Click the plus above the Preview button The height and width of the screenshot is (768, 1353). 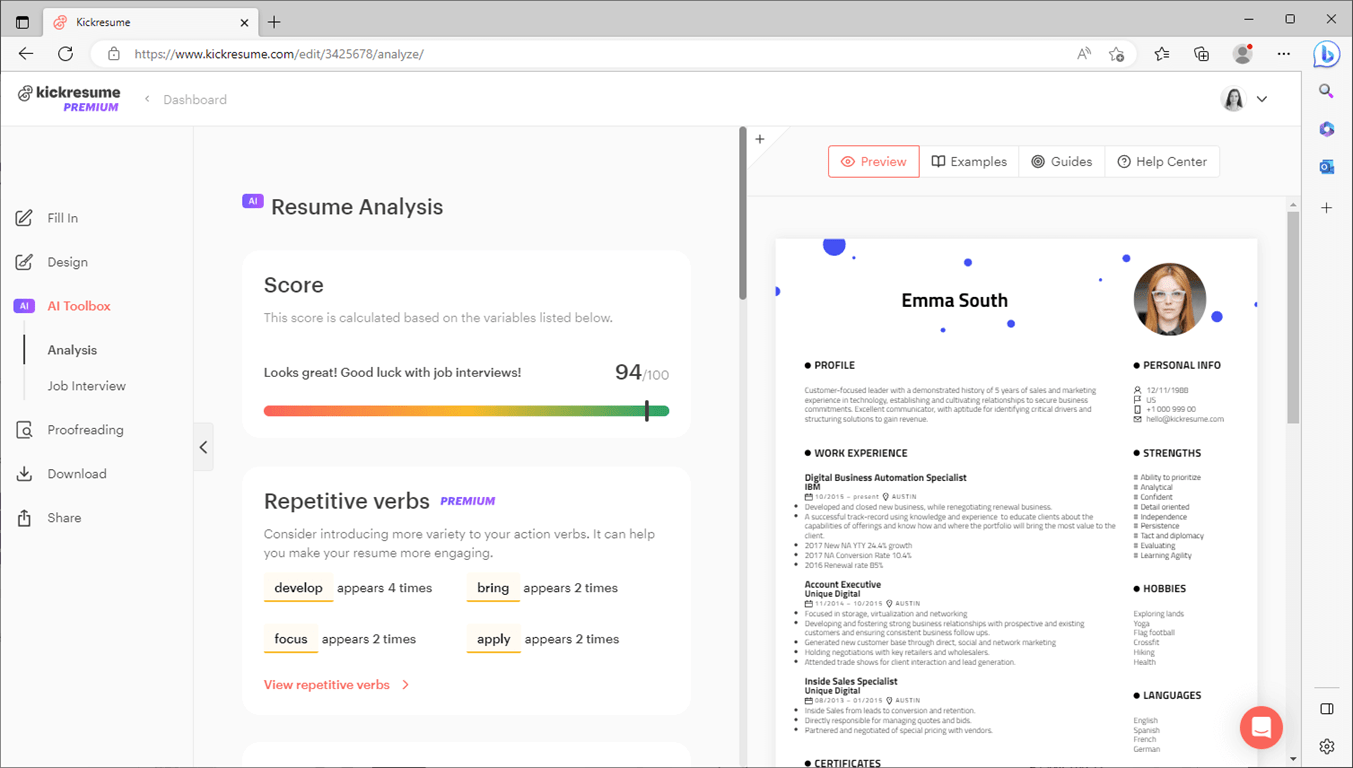click(759, 139)
